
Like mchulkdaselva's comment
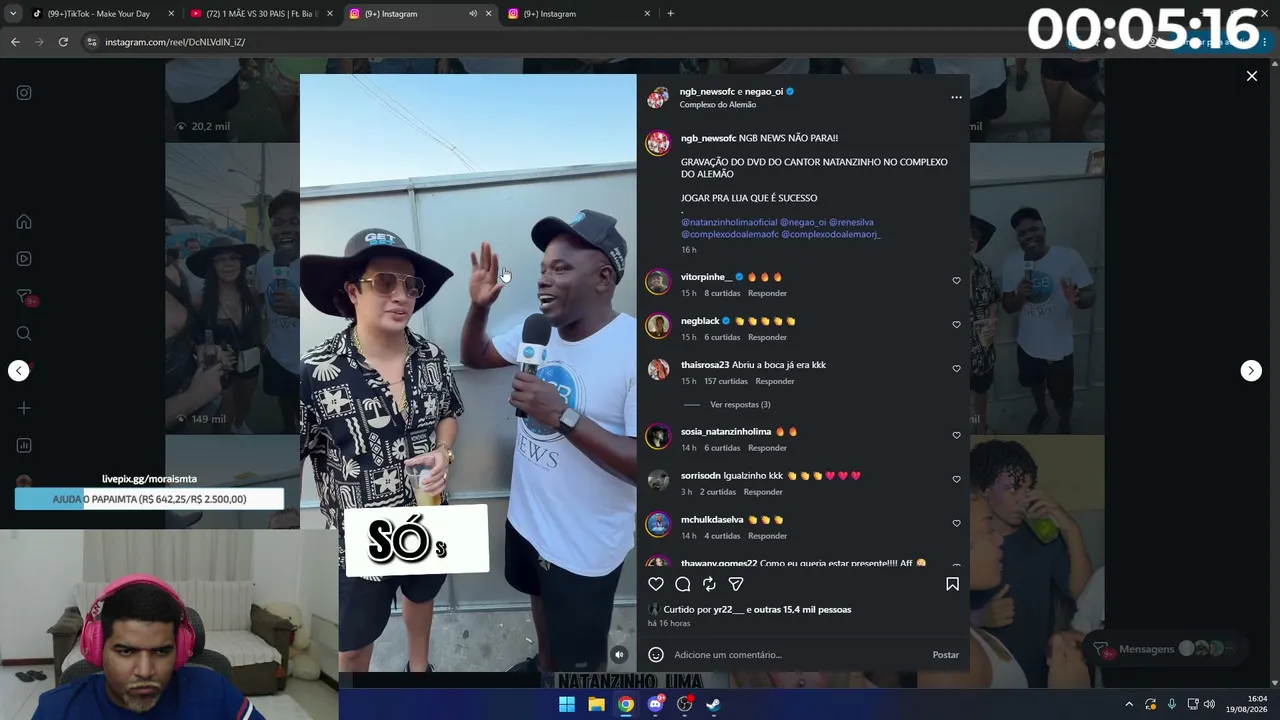click(956, 524)
